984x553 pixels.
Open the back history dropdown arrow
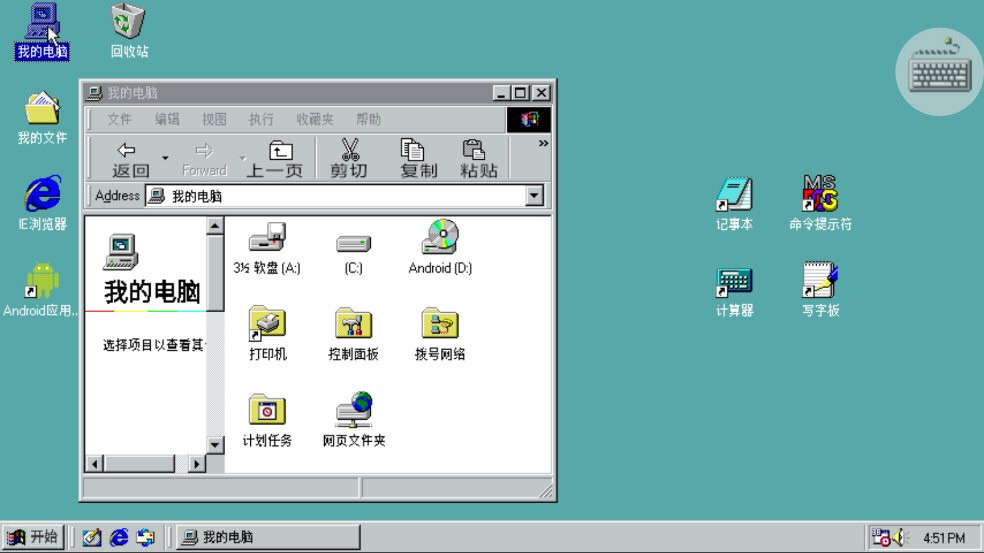pos(165,158)
